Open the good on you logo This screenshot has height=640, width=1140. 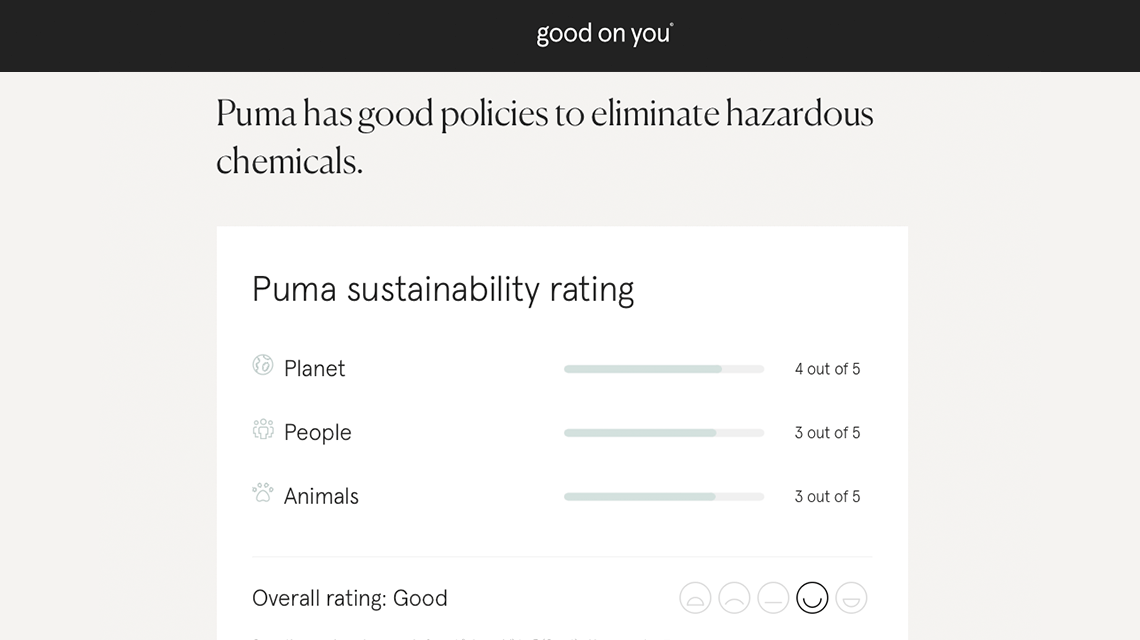click(x=604, y=34)
